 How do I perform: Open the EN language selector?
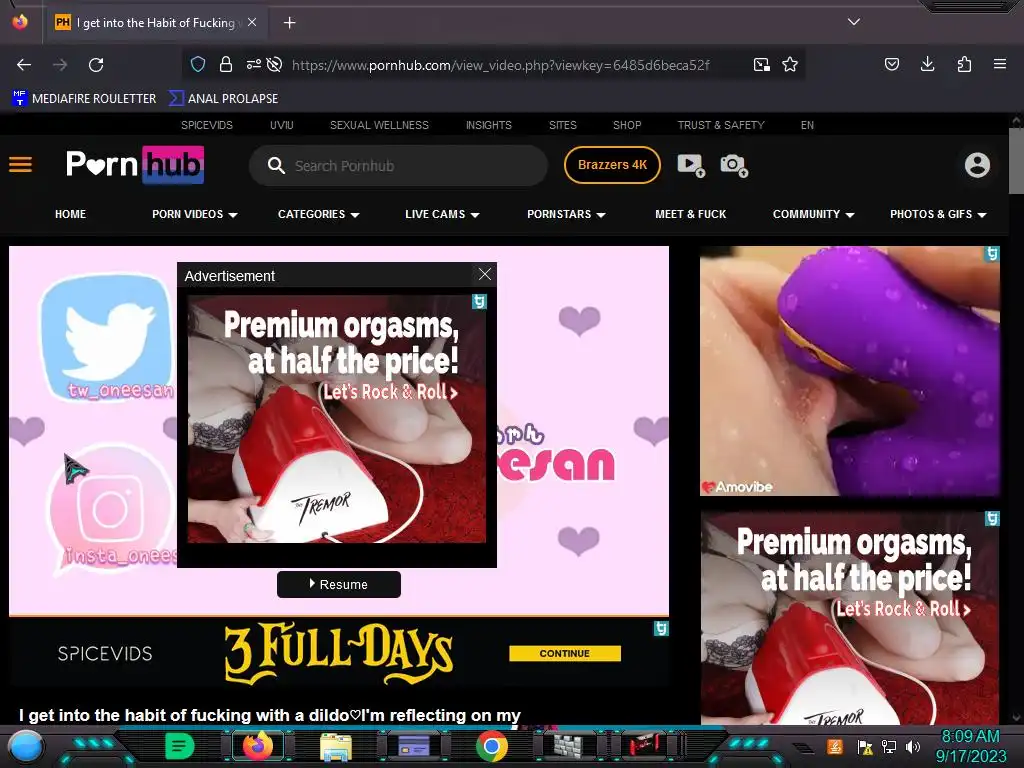[807, 125]
